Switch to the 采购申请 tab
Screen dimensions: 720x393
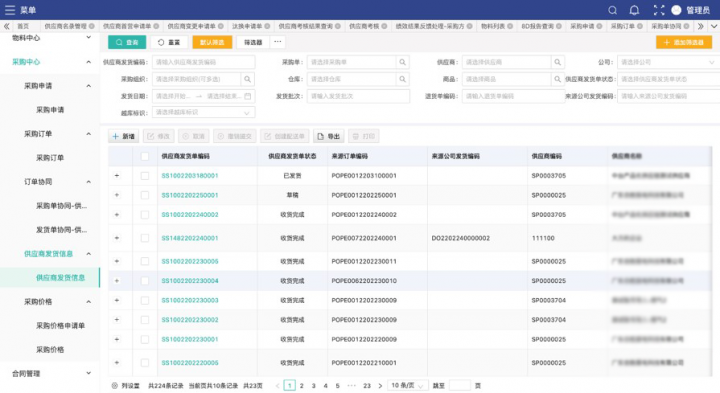click(x=582, y=26)
